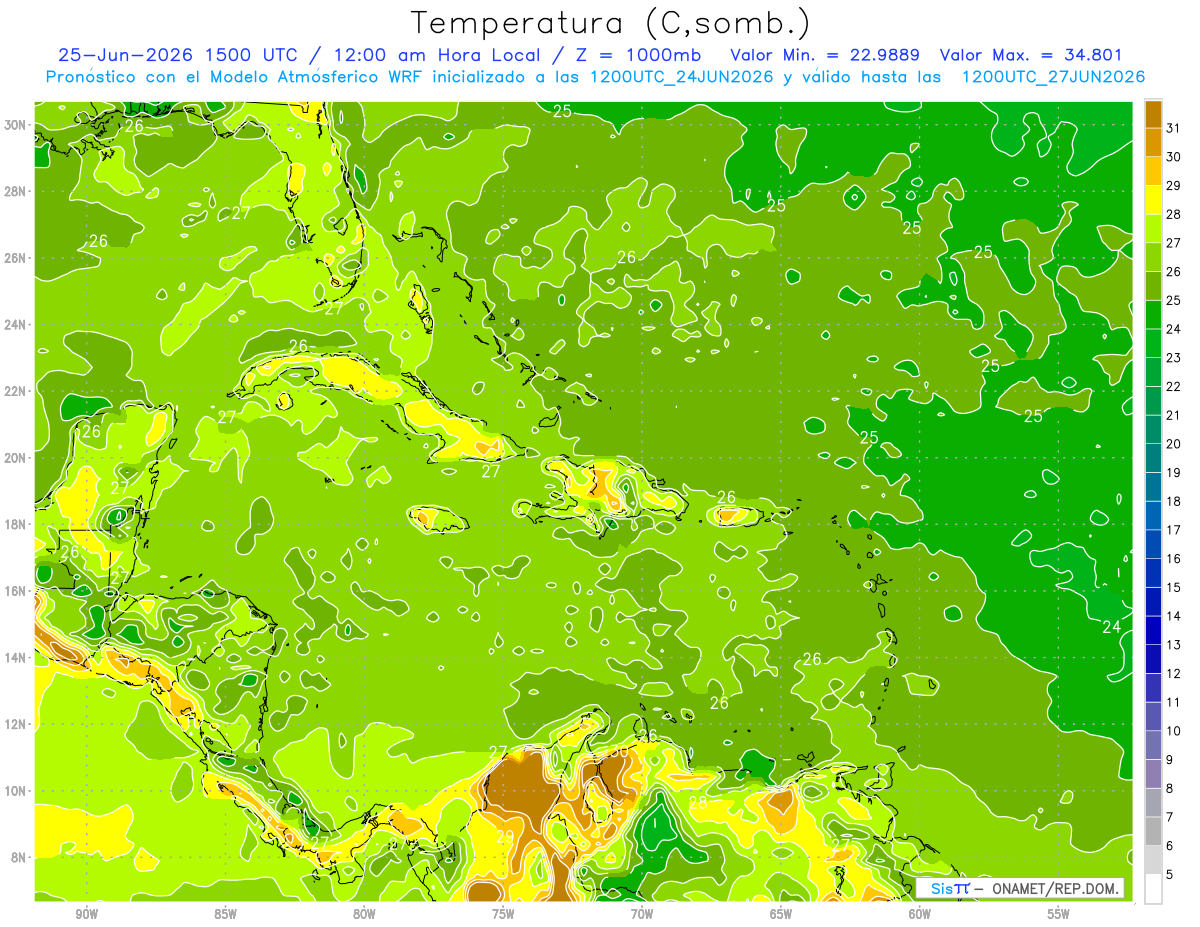
Task: Click the title Temperatura (C,somb.)
Action: (611, 23)
